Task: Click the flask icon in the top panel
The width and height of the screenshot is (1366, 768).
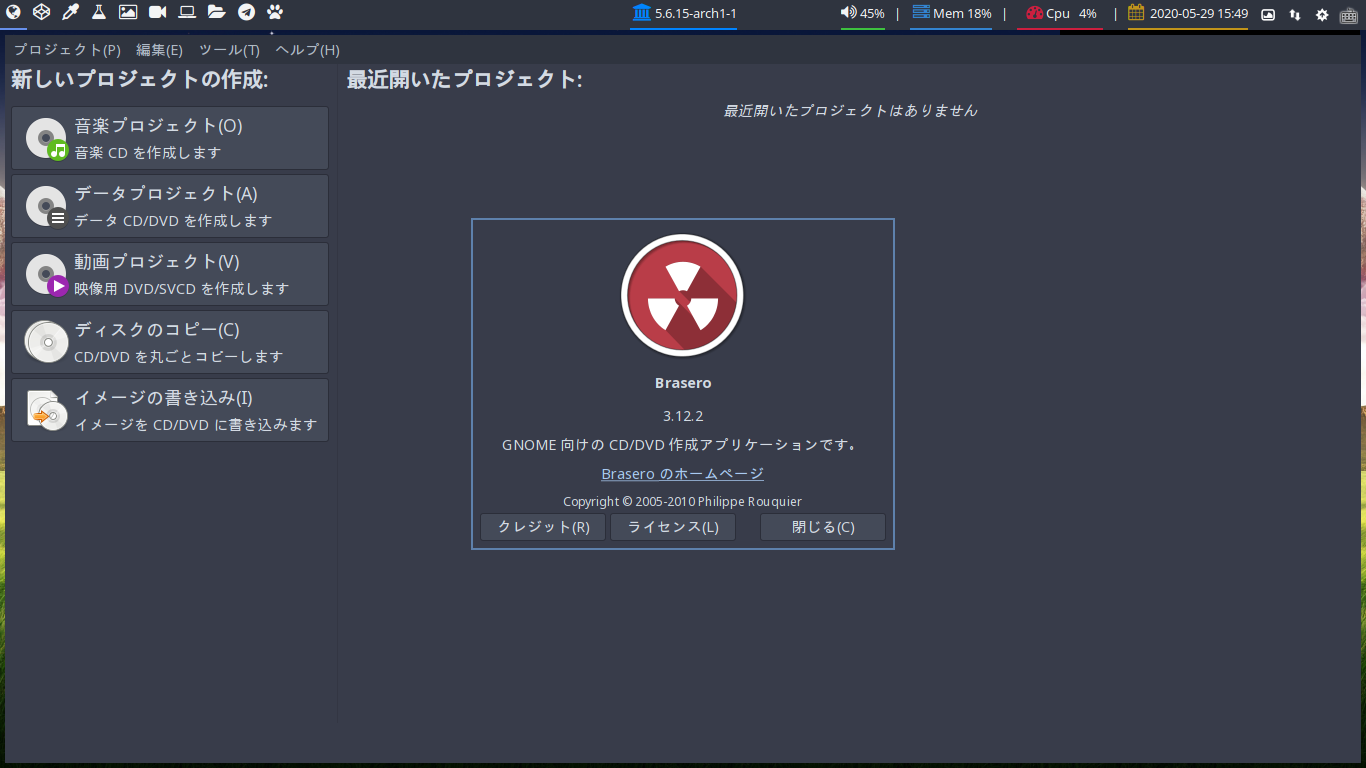Action: [99, 13]
